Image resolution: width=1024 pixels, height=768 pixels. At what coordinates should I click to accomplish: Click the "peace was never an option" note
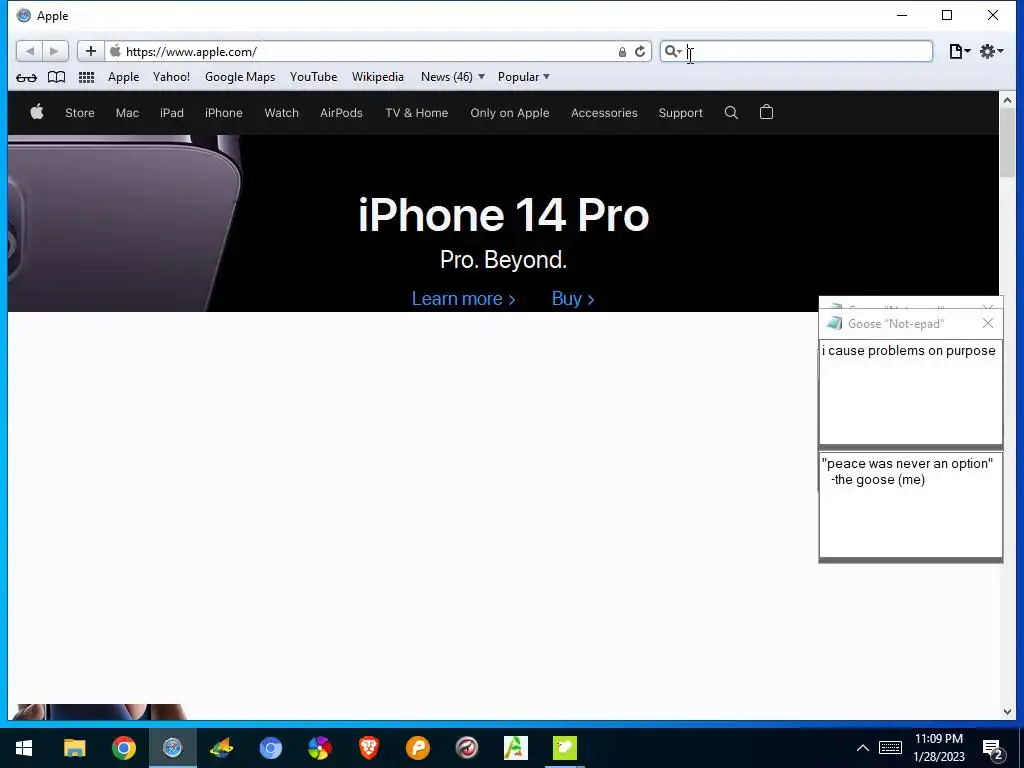910,505
